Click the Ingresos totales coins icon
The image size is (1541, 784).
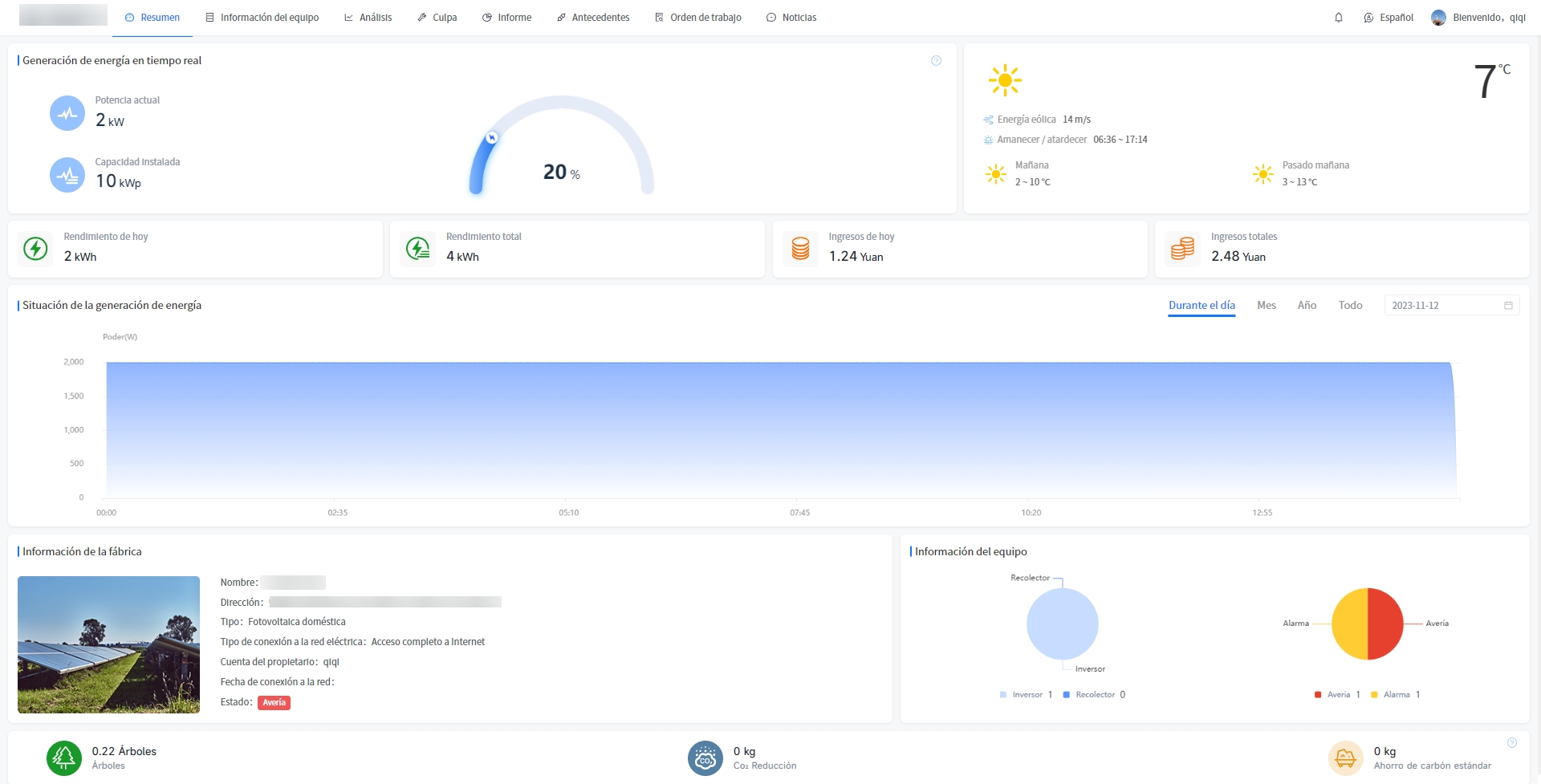tap(1182, 249)
